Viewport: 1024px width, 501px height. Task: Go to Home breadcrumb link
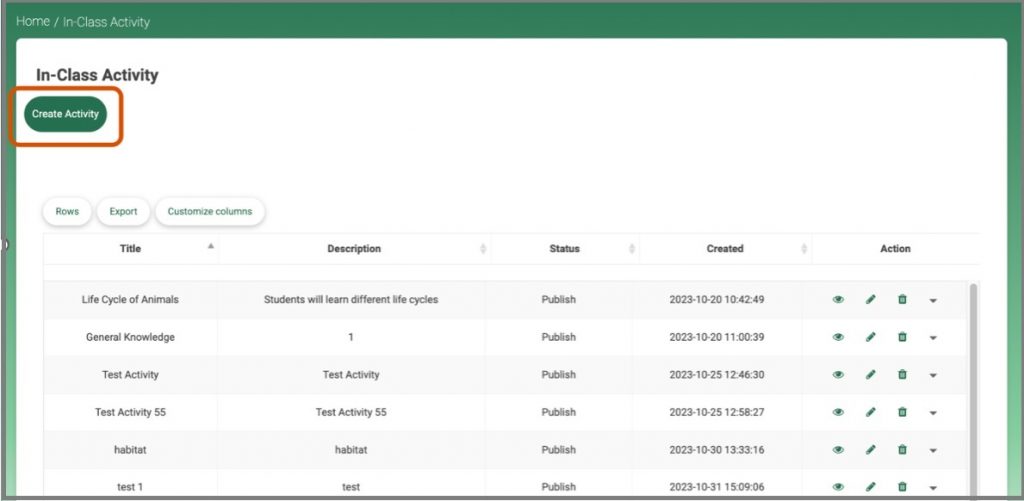33,21
